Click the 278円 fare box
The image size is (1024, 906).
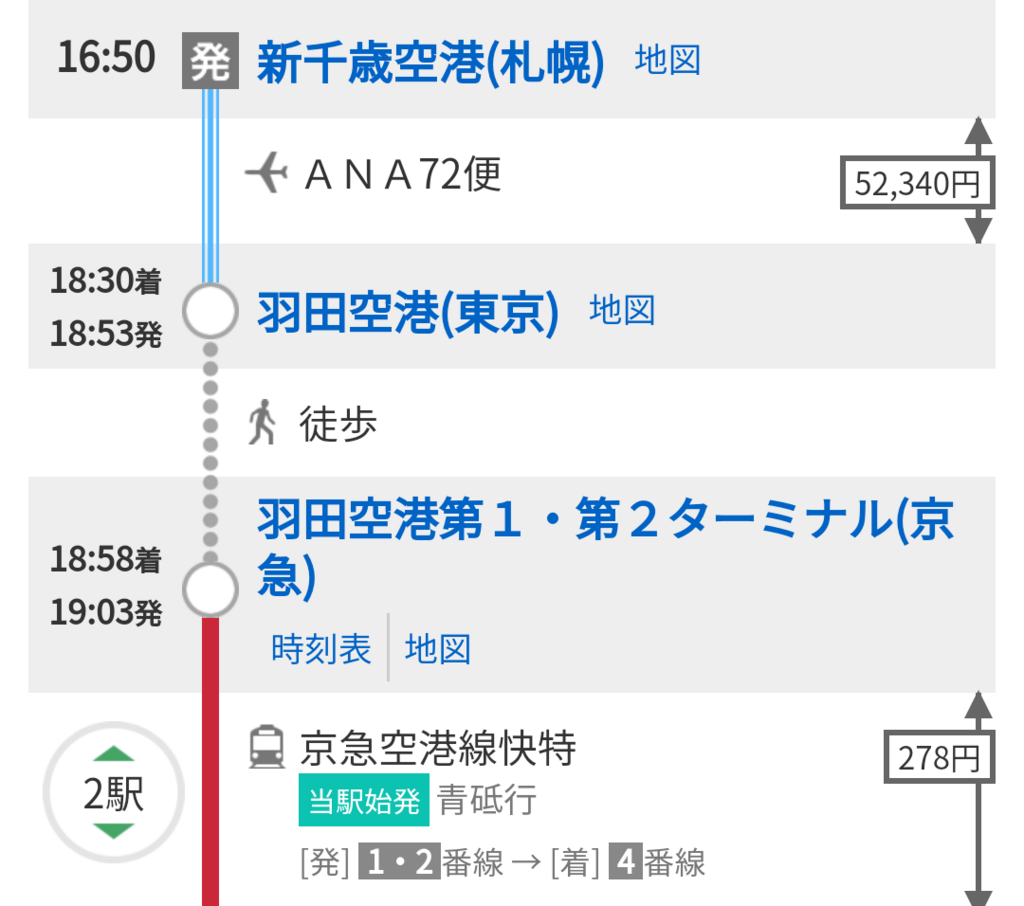click(x=937, y=758)
